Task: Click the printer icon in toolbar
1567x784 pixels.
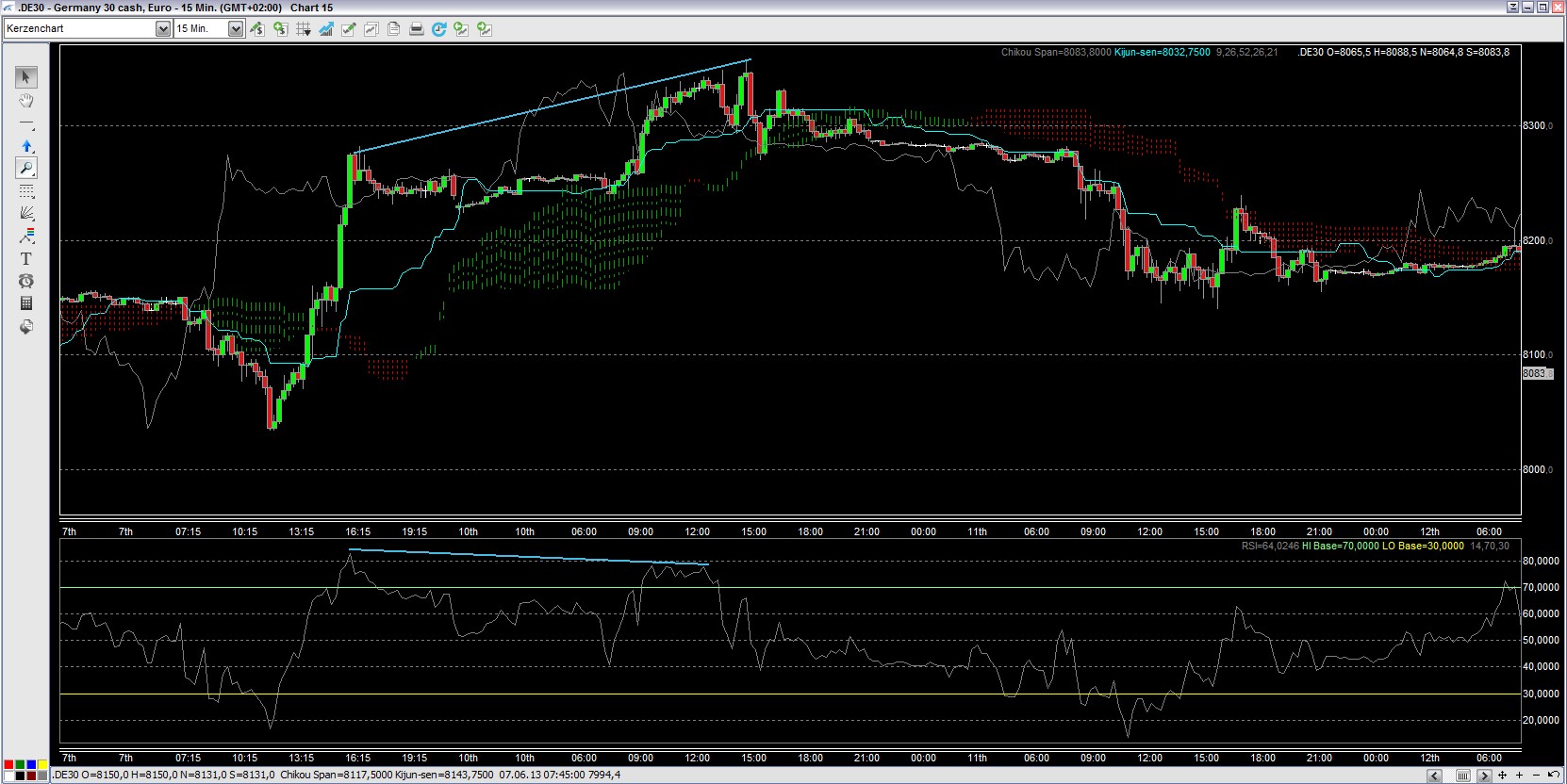Action: click(x=416, y=29)
